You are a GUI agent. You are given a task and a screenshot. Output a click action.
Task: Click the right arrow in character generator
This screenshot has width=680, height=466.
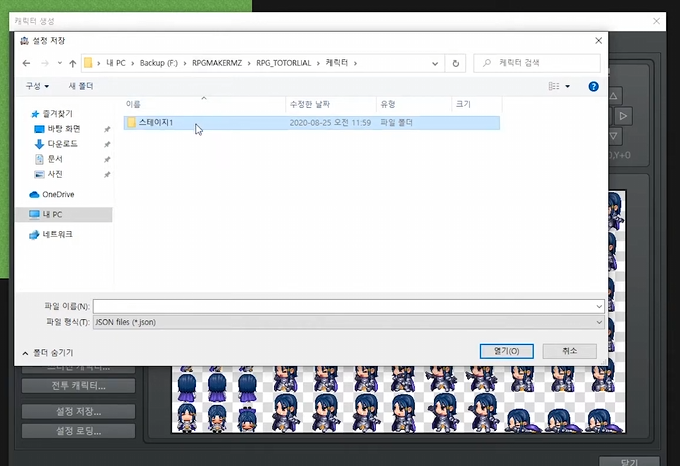click(x=623, y=116)
